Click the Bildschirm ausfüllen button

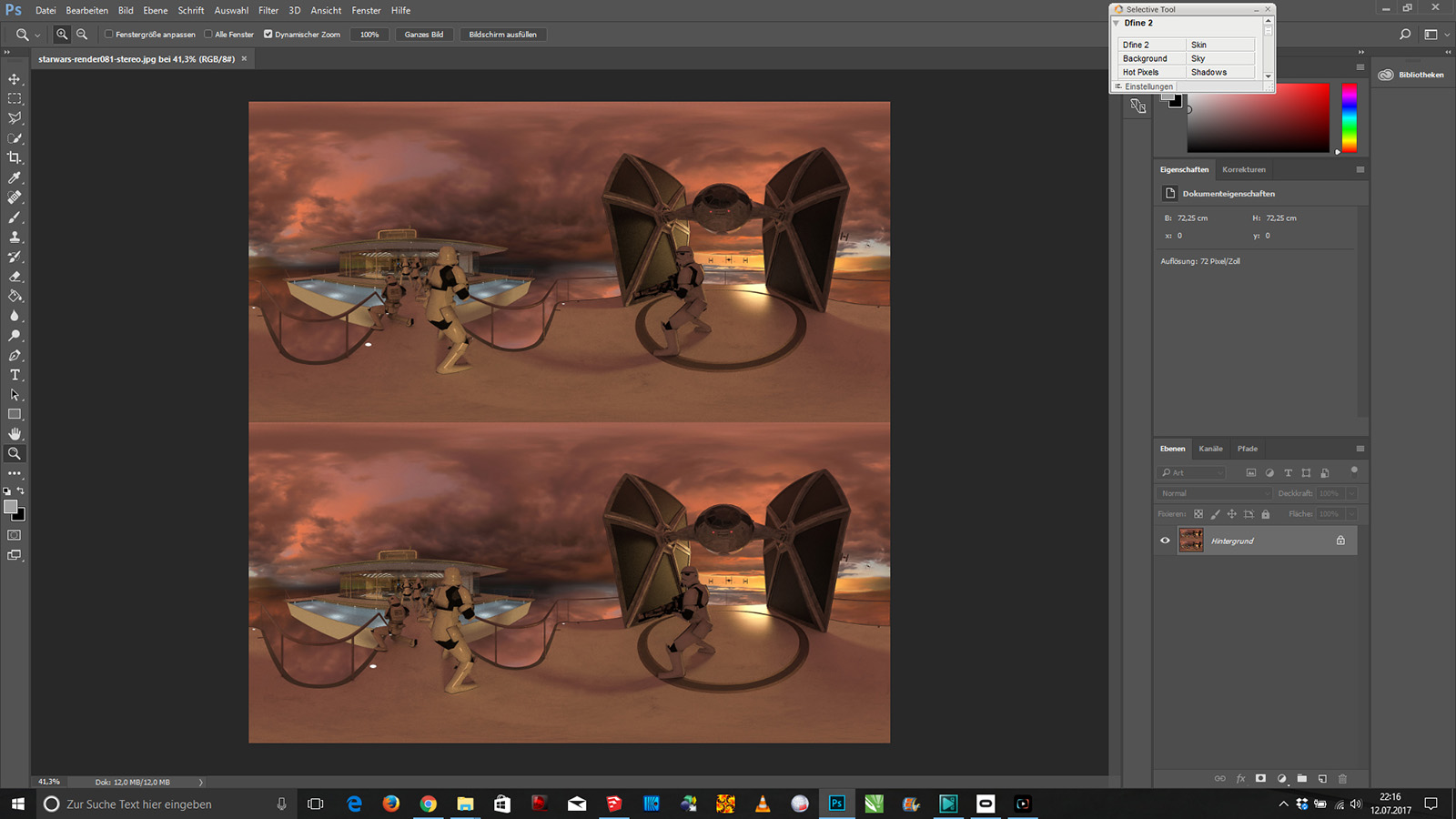[x=503, y=35]
